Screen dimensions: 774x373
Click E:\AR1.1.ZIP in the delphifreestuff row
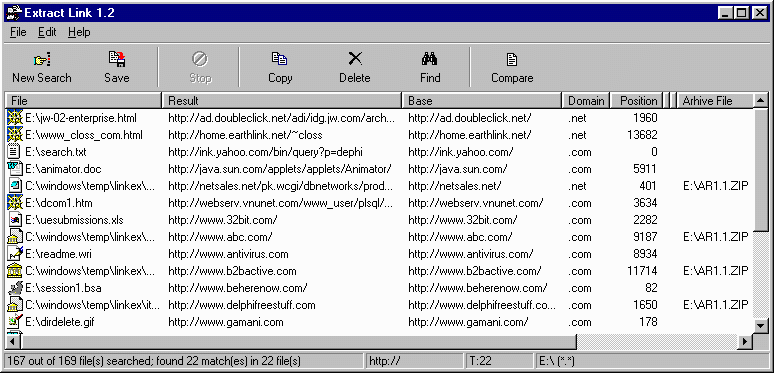tap(716, 305)
